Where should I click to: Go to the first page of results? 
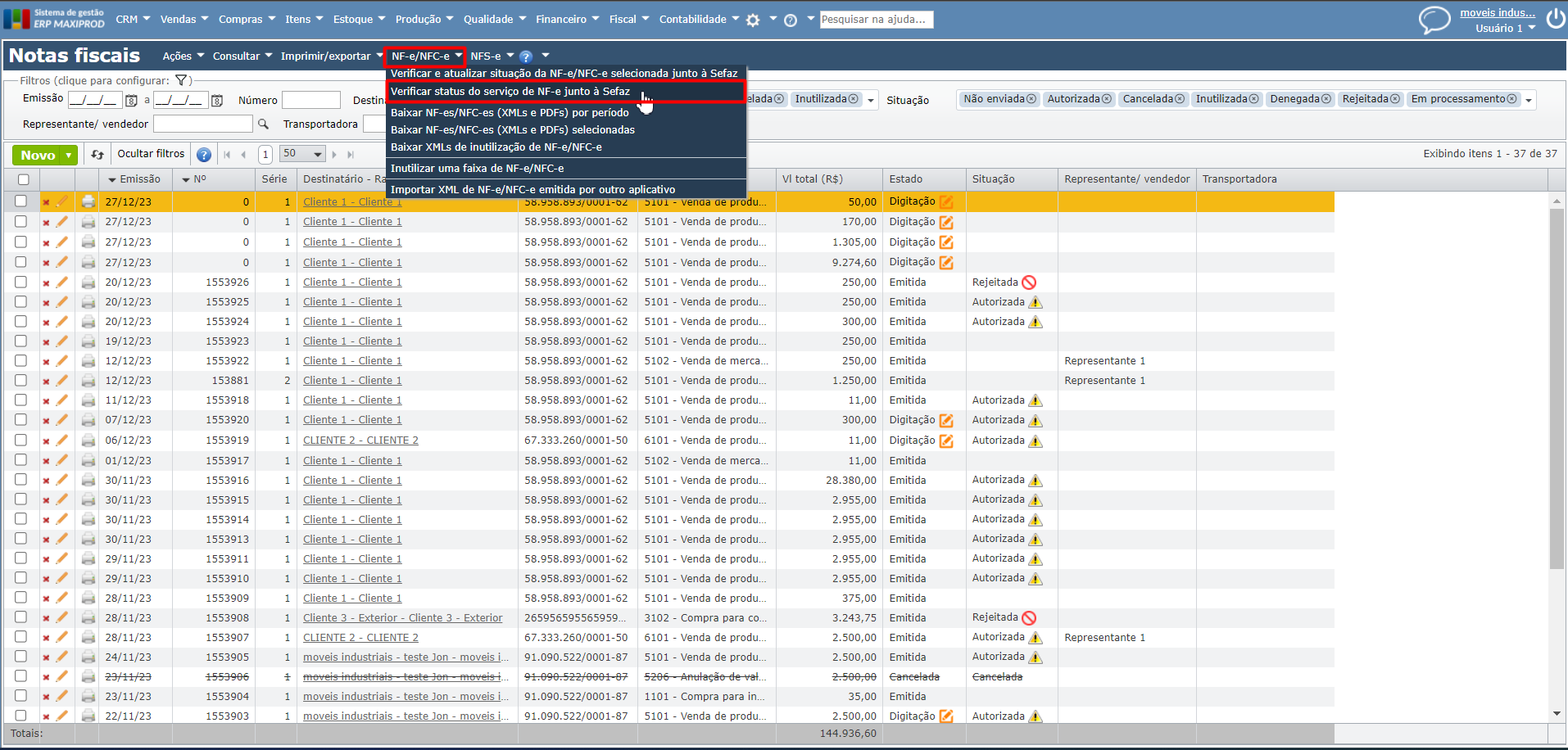pos(227,154)
